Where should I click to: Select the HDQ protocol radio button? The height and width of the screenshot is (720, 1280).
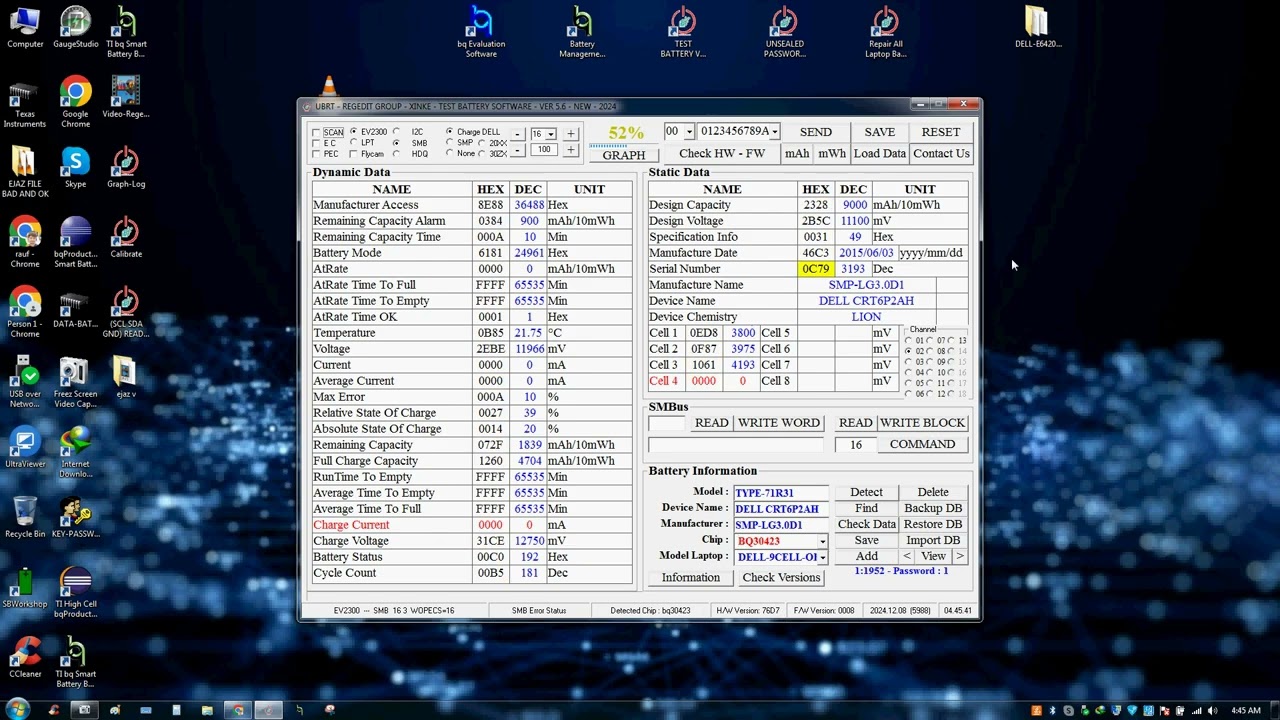pos(396,153)
